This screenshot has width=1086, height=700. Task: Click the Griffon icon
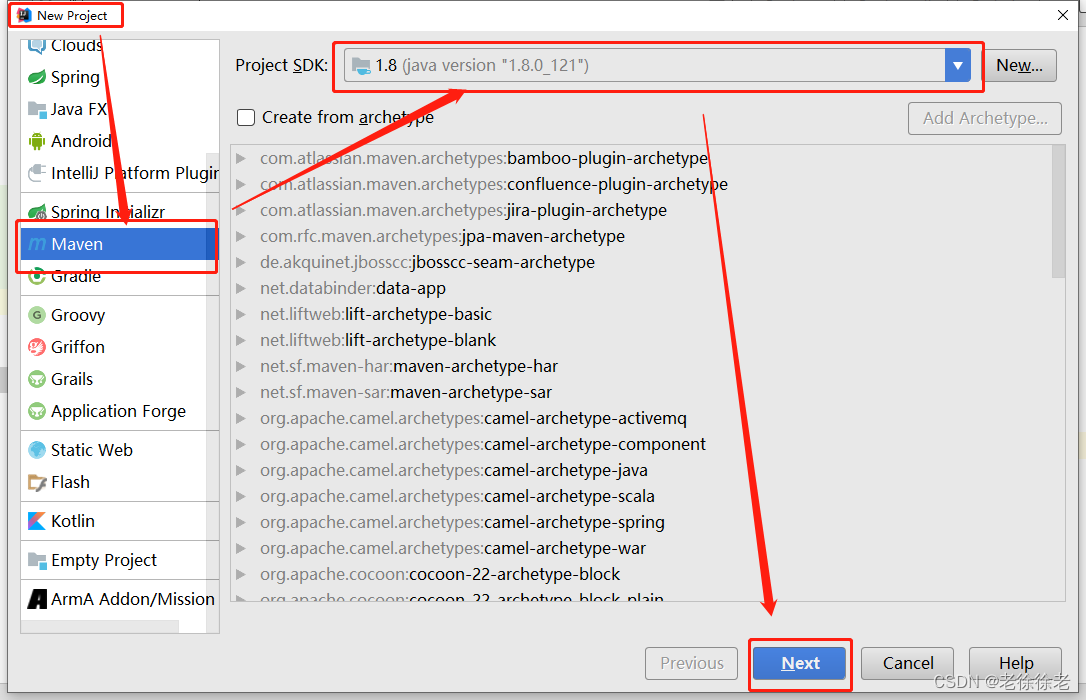[37, 347]
